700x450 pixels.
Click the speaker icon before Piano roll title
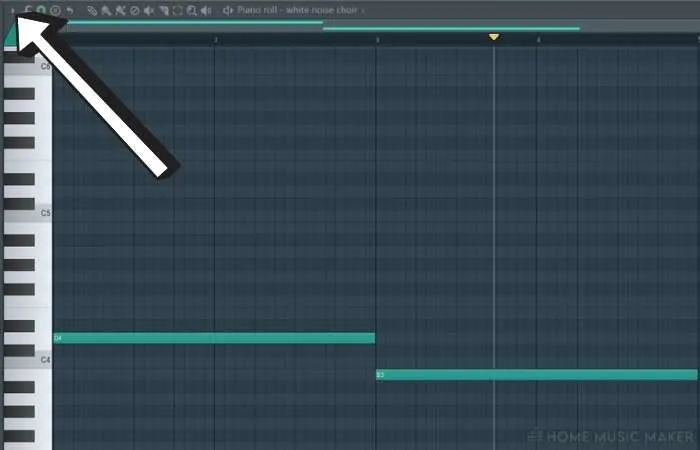point(228,10)
